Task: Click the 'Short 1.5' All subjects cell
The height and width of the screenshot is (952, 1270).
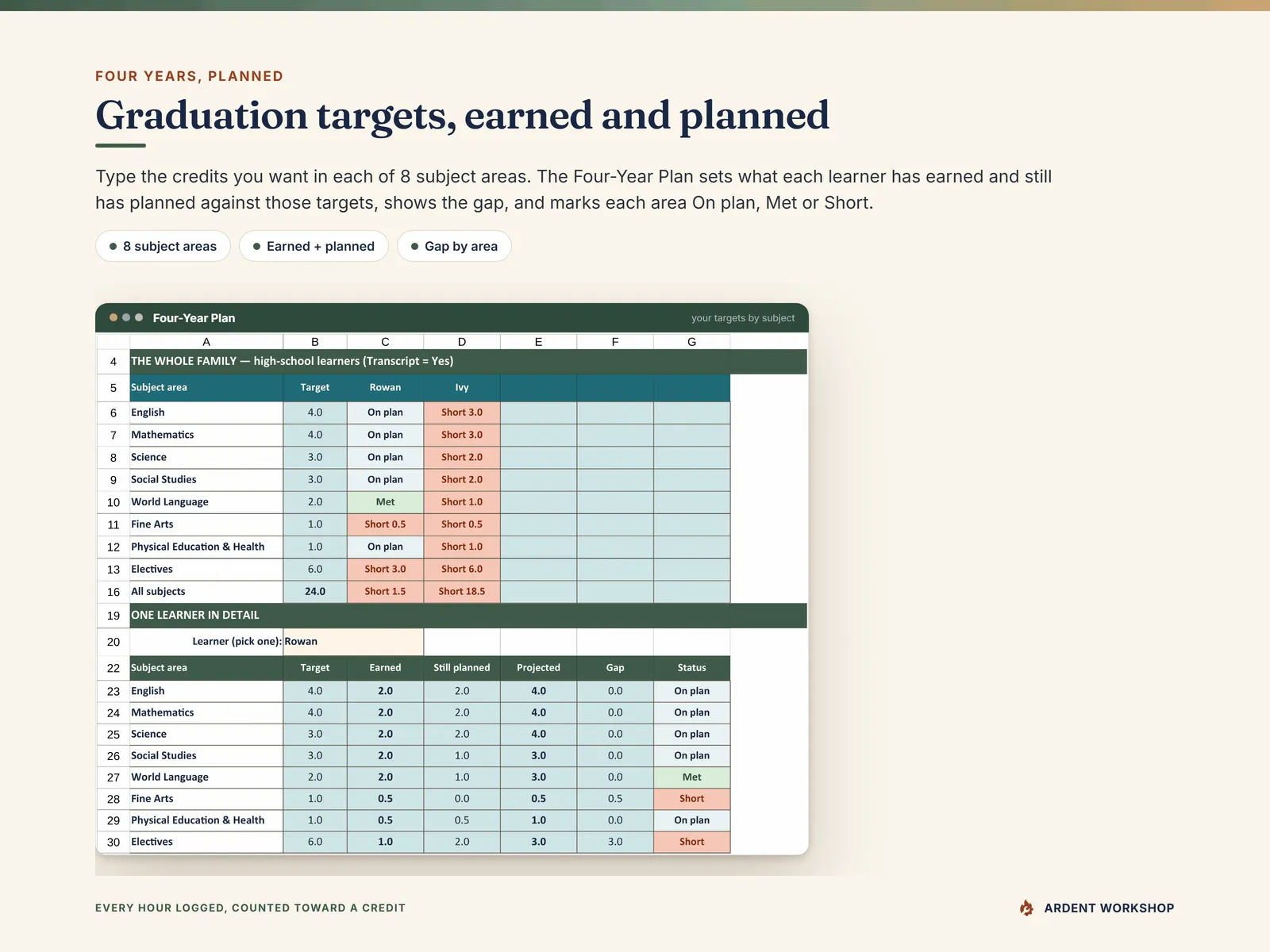Action: point(385,592)
